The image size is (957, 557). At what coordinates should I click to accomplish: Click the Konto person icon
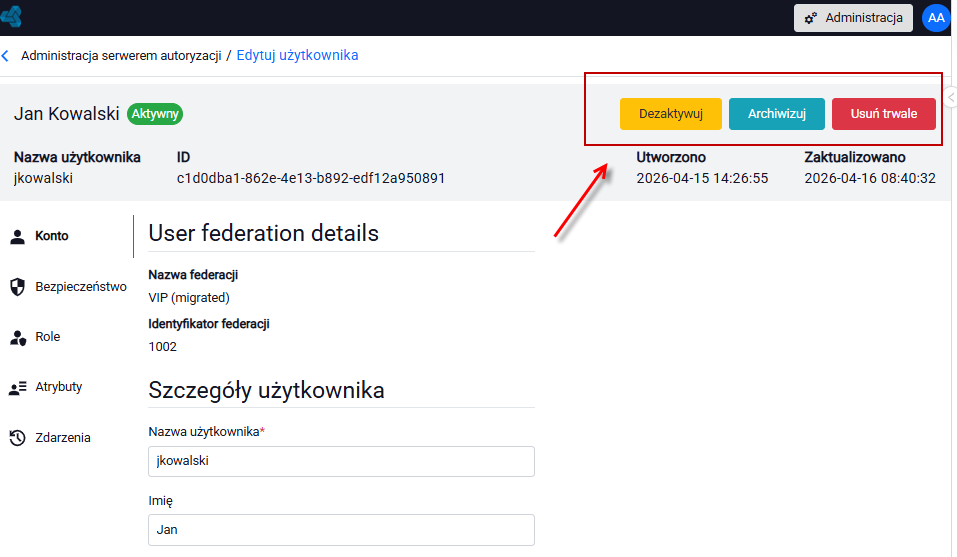(x=18, y=237)
